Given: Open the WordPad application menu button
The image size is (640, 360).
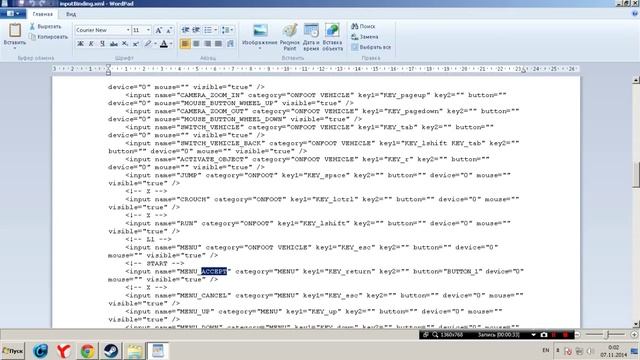Looking at the screenshot, I should coord(13,14).
